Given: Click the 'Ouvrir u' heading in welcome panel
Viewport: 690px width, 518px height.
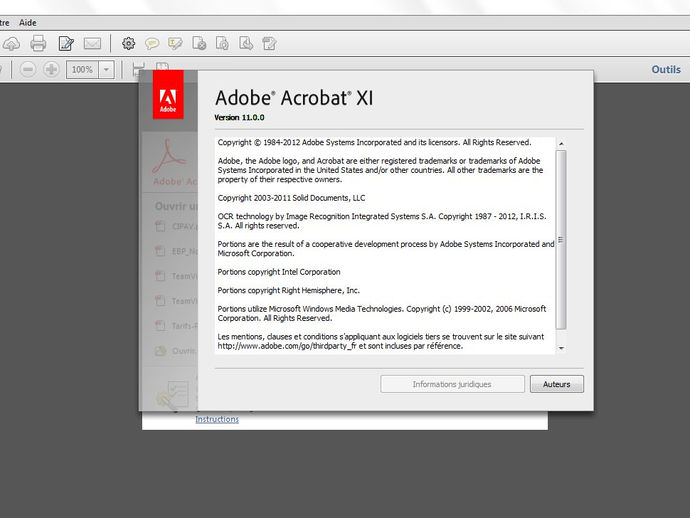Looking at the screenshot, I should pyautogui.click(x=176, y=206).
